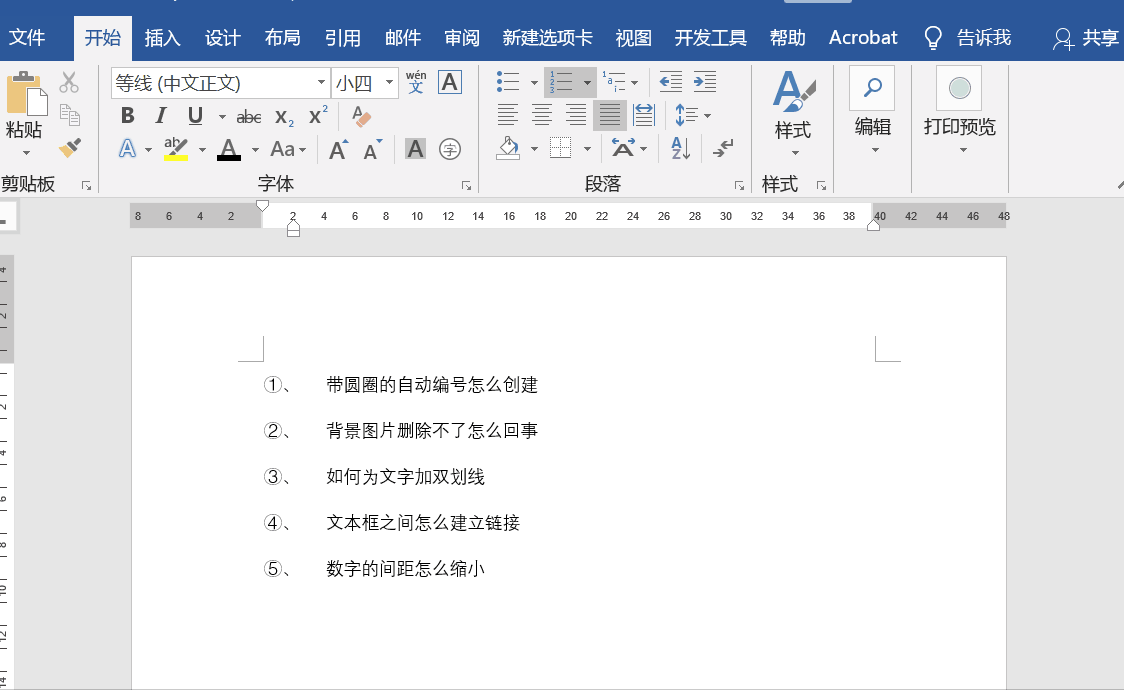1124x690 pixels.
Task: Toggle italic formatting
Action: click(161, 115)
